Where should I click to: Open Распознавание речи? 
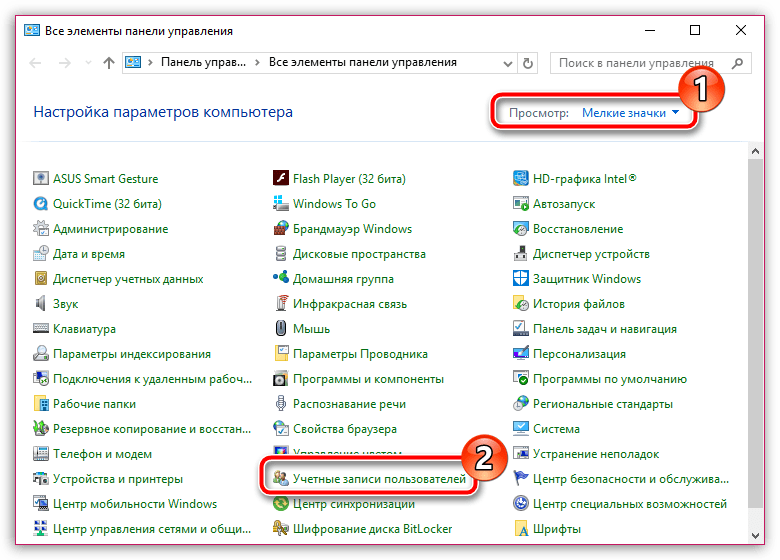point(339,404)
